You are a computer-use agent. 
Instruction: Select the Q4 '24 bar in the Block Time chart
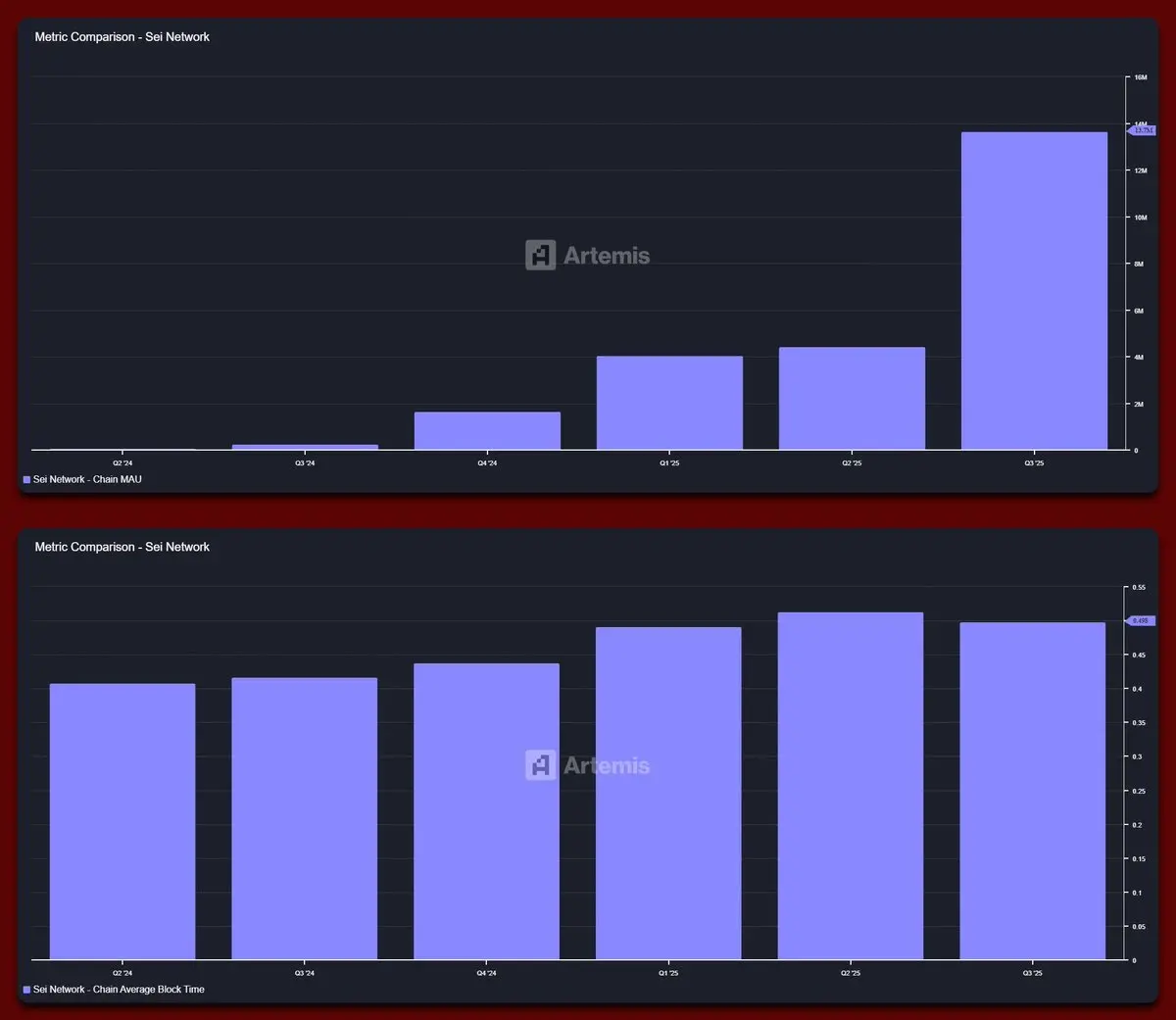click(x=486, y=811)
